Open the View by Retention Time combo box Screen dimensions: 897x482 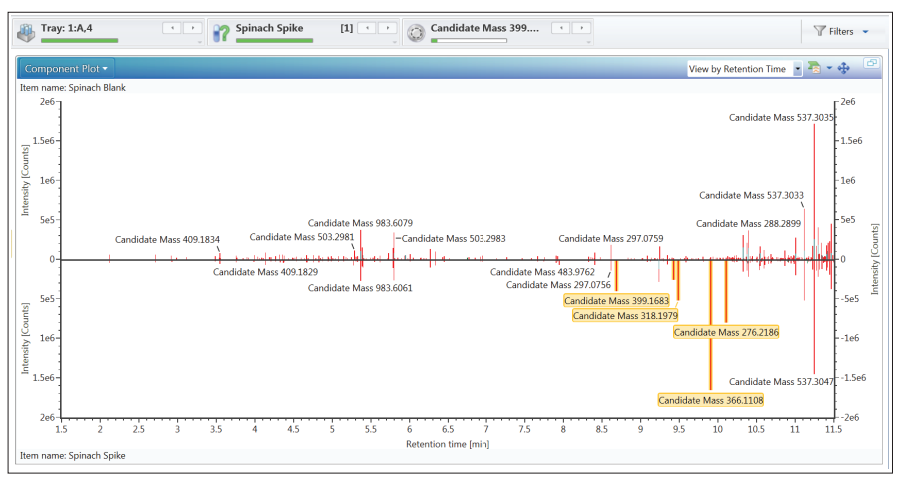click(744, 69)
